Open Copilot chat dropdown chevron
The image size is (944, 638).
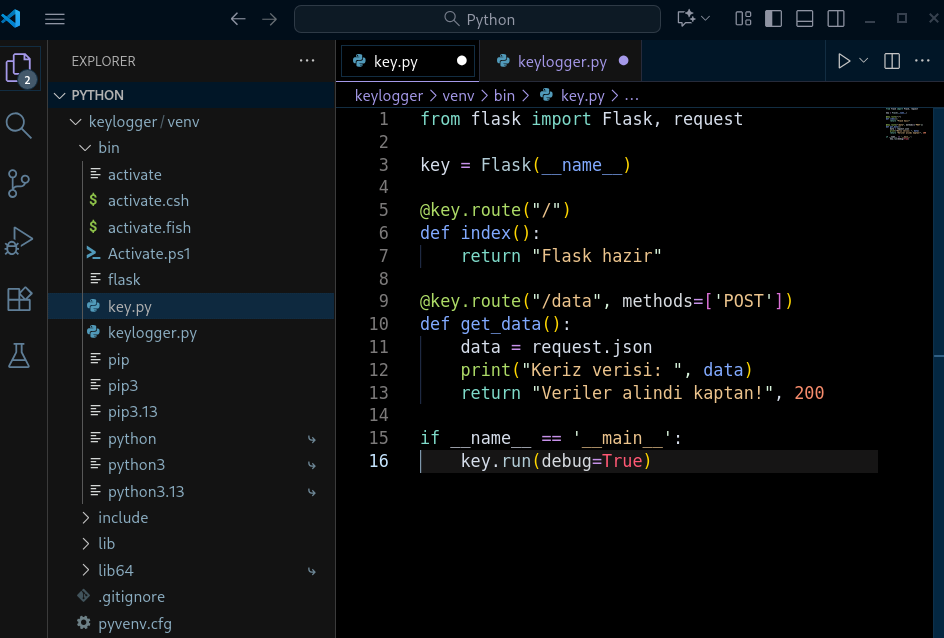pyautogui.click(x=706, y=19)
